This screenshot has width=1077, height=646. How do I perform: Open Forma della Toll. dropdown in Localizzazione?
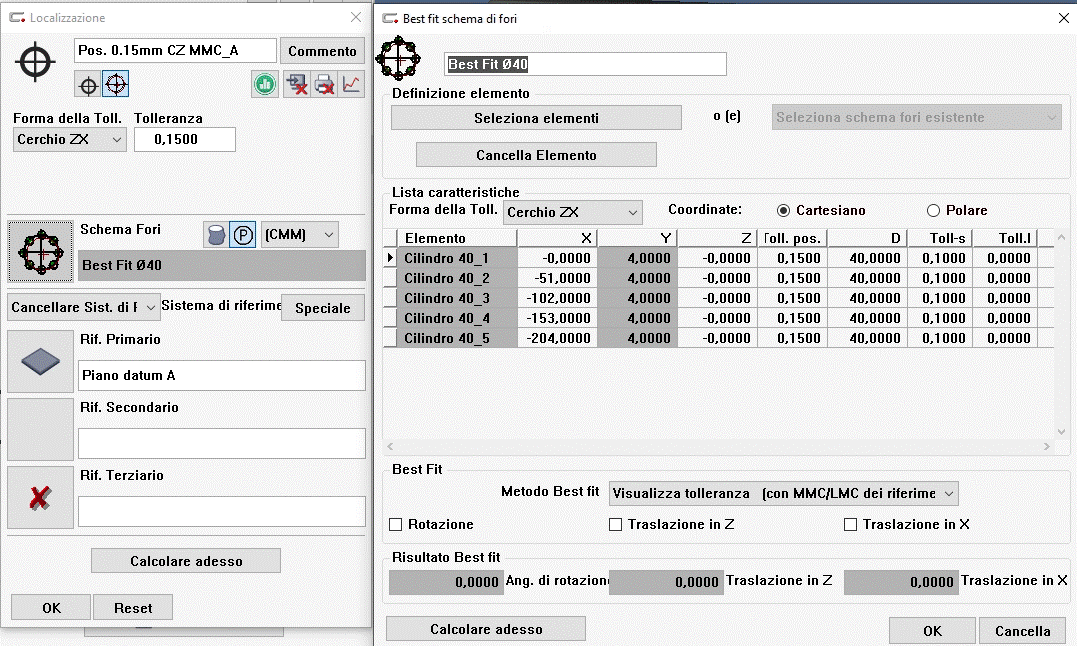(69, 139)
